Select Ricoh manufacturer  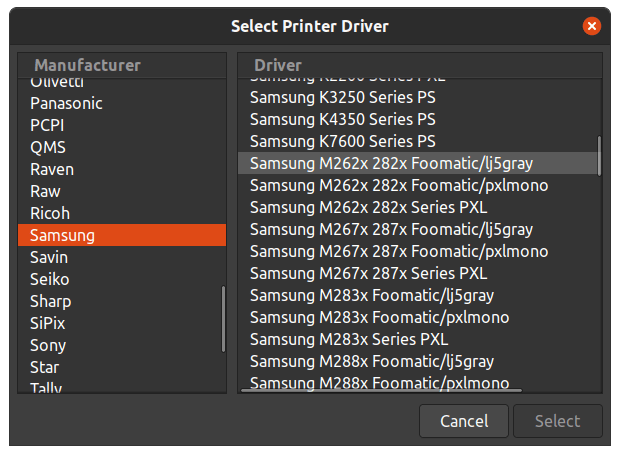(122, 213)
